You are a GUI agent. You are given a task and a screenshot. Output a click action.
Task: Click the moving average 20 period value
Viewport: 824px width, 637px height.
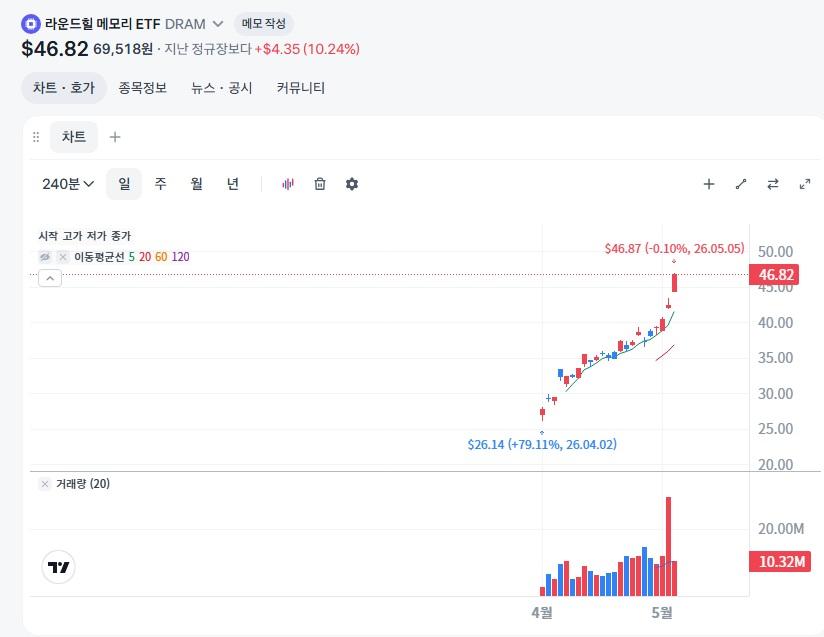click(145, 256)
